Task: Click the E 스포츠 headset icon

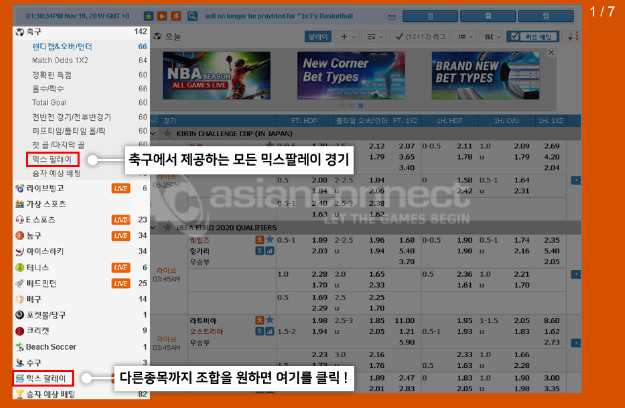Action: (20, 220)
